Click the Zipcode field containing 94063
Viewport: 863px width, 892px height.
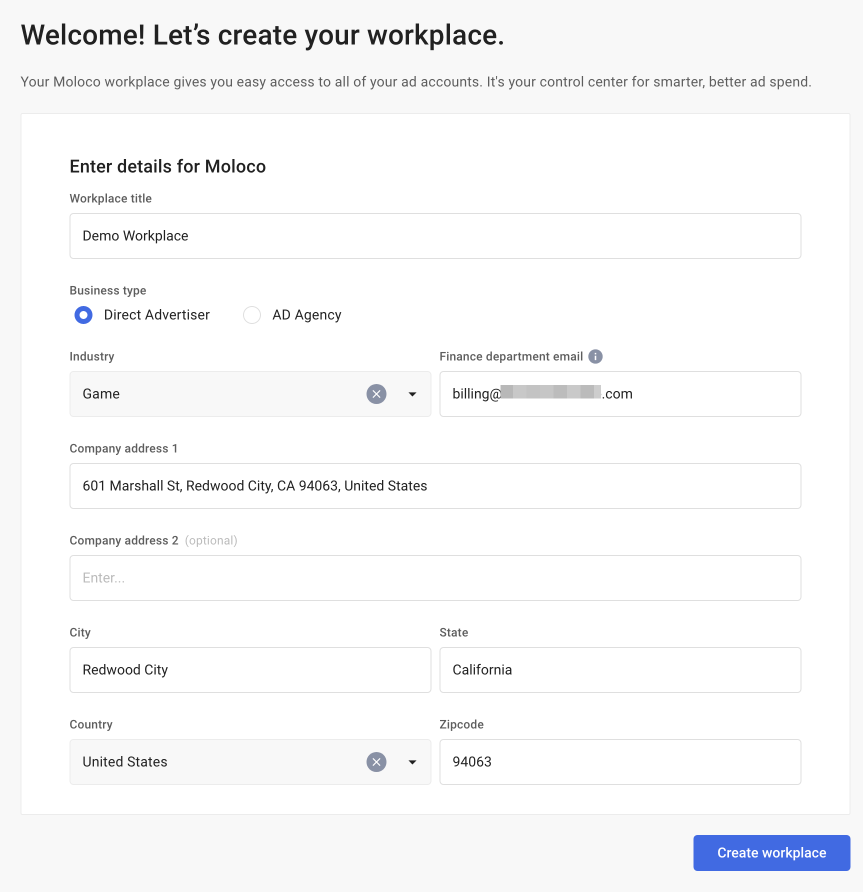click(x=620, y=762)
